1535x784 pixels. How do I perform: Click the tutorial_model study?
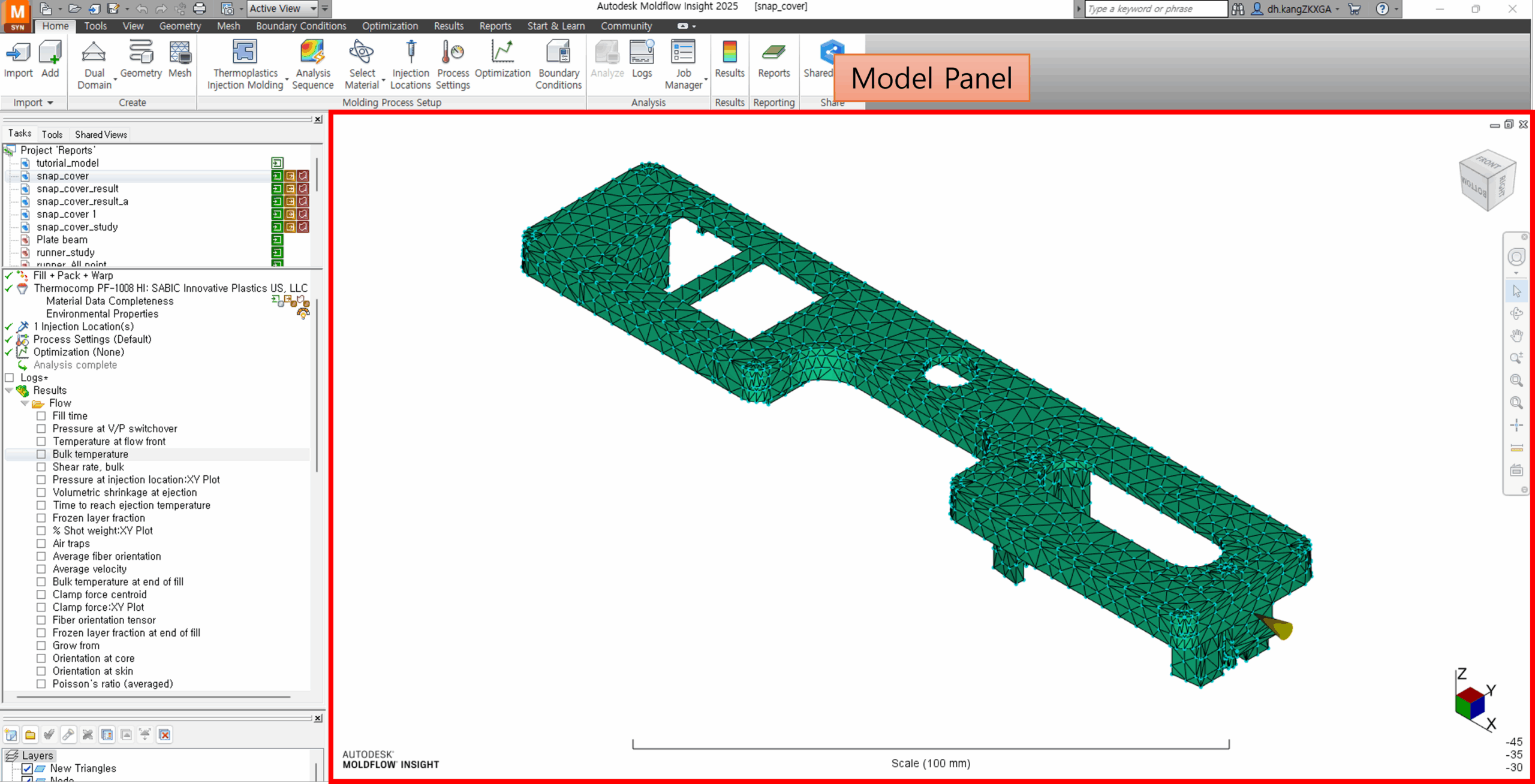click(x=67, y=163)
